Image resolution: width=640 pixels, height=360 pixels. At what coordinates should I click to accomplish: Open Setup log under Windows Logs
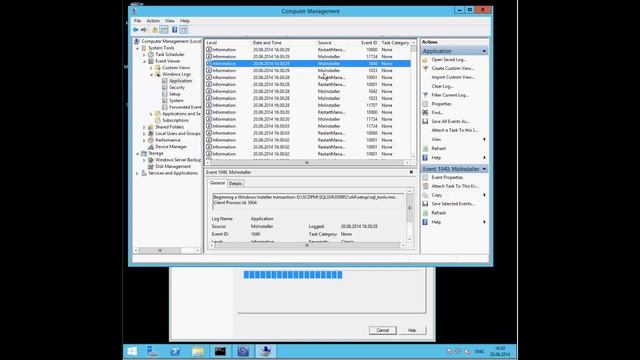(x=175, y=94)
